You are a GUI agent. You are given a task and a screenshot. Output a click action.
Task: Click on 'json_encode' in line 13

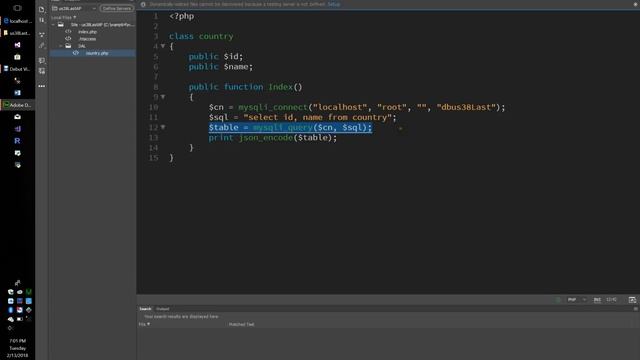click(x=266, y=138)
